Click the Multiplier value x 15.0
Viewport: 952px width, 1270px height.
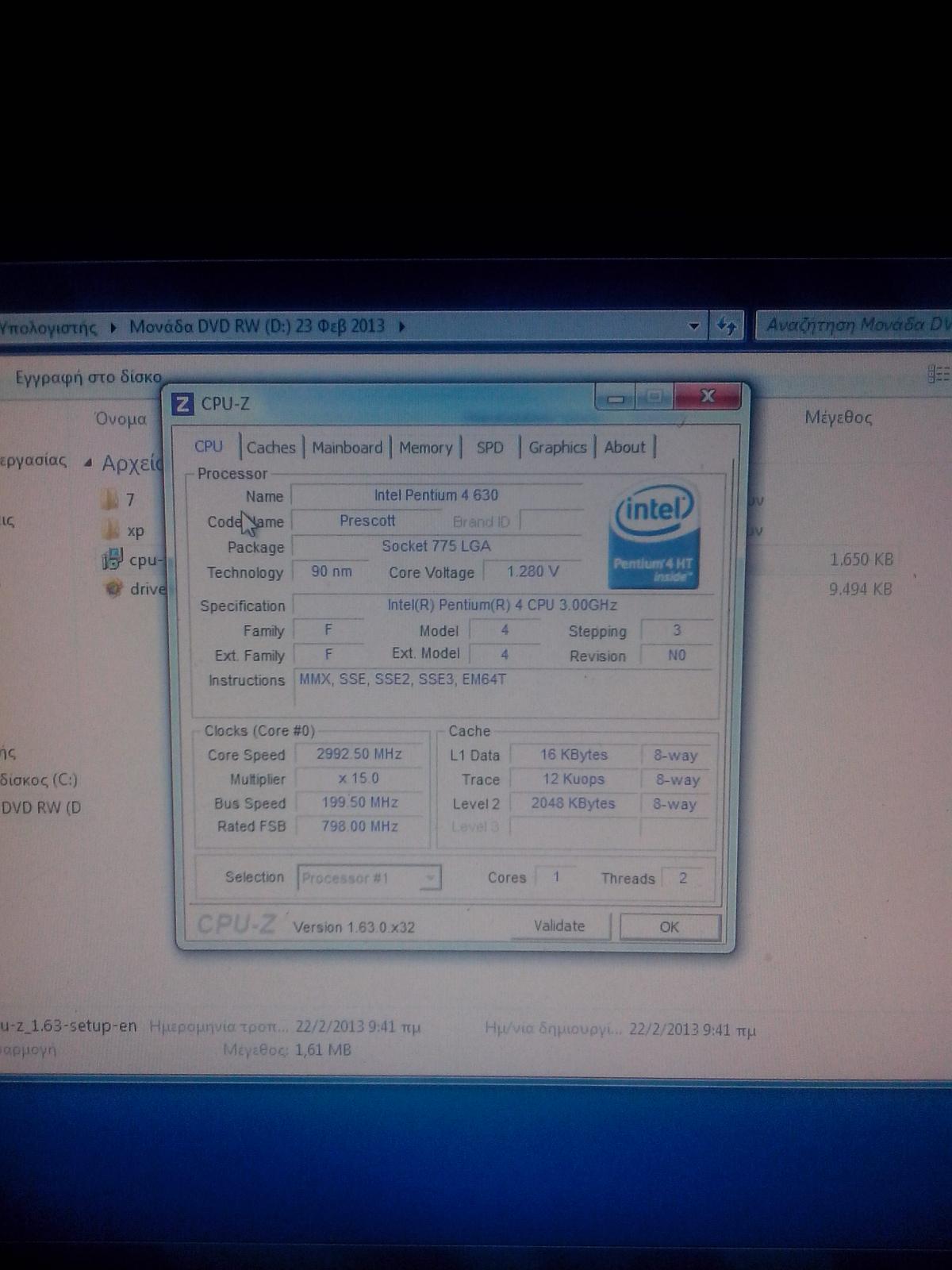359,779
